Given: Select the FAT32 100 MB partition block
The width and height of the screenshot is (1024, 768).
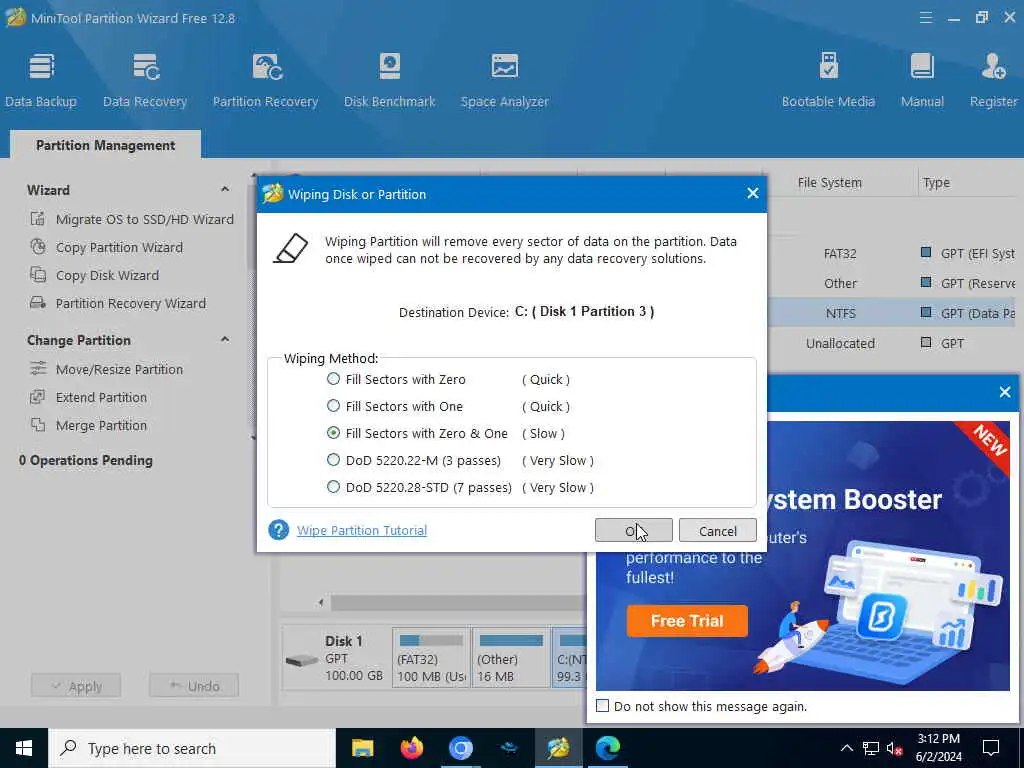Looking at the screenshot, I should [x=431, y=657].
